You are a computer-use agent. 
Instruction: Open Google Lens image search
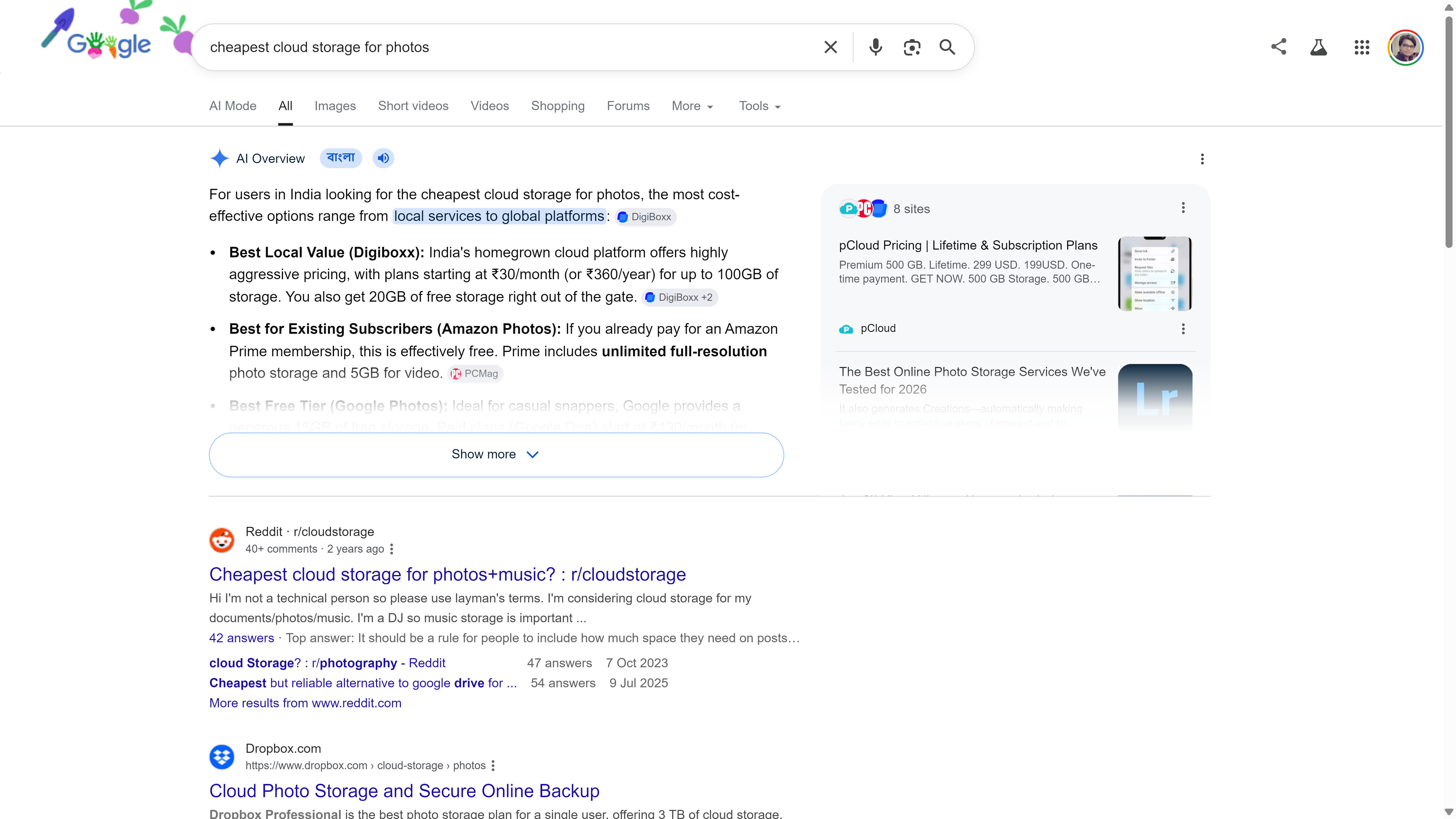pyautogui.click(x=912, y=47)
